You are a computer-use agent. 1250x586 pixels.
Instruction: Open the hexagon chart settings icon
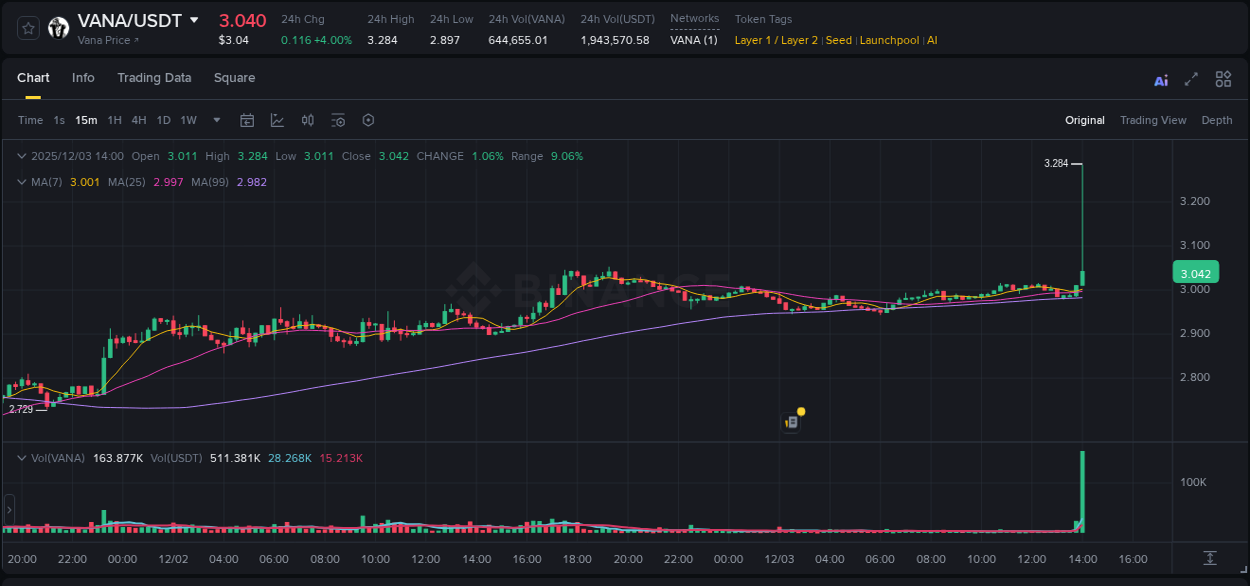pyautogui.click(x=368, y=120)
